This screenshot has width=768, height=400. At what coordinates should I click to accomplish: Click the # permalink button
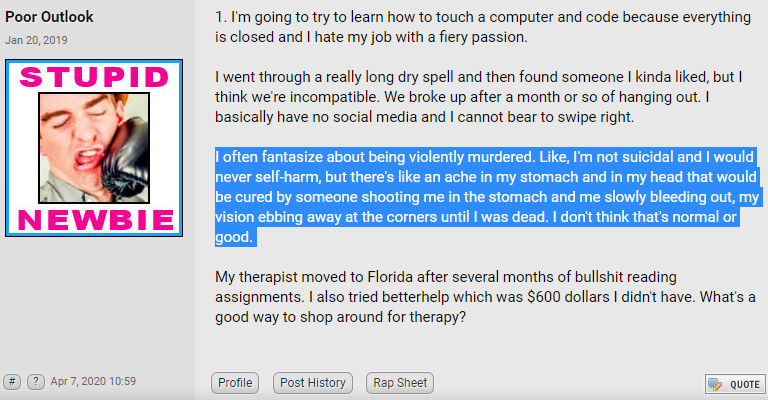12,381
